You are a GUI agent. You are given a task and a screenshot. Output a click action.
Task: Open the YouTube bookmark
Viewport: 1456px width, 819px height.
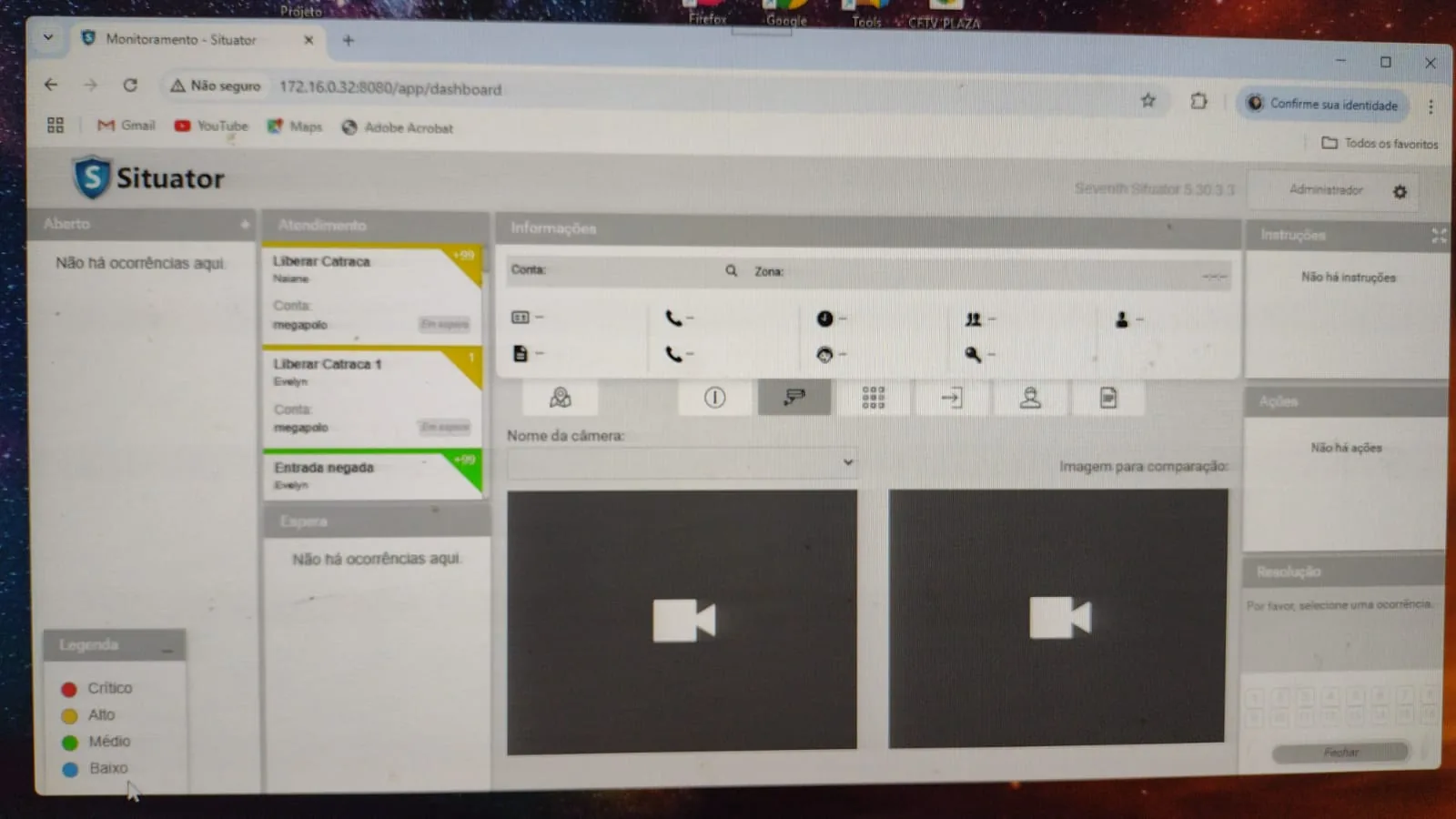coord(211,126)
